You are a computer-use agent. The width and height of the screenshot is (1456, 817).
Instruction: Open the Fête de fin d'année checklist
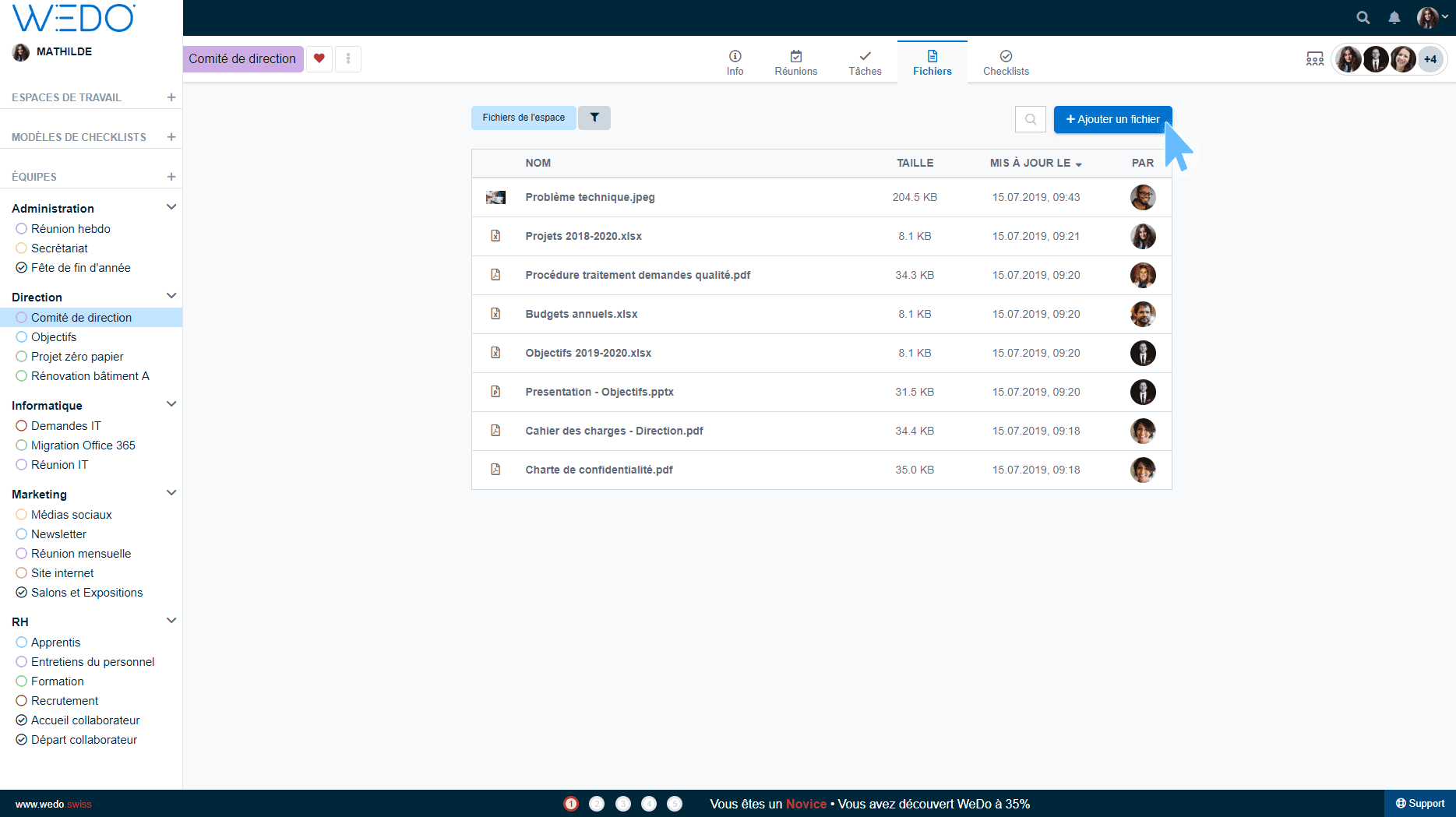click(x=80, y=268)
